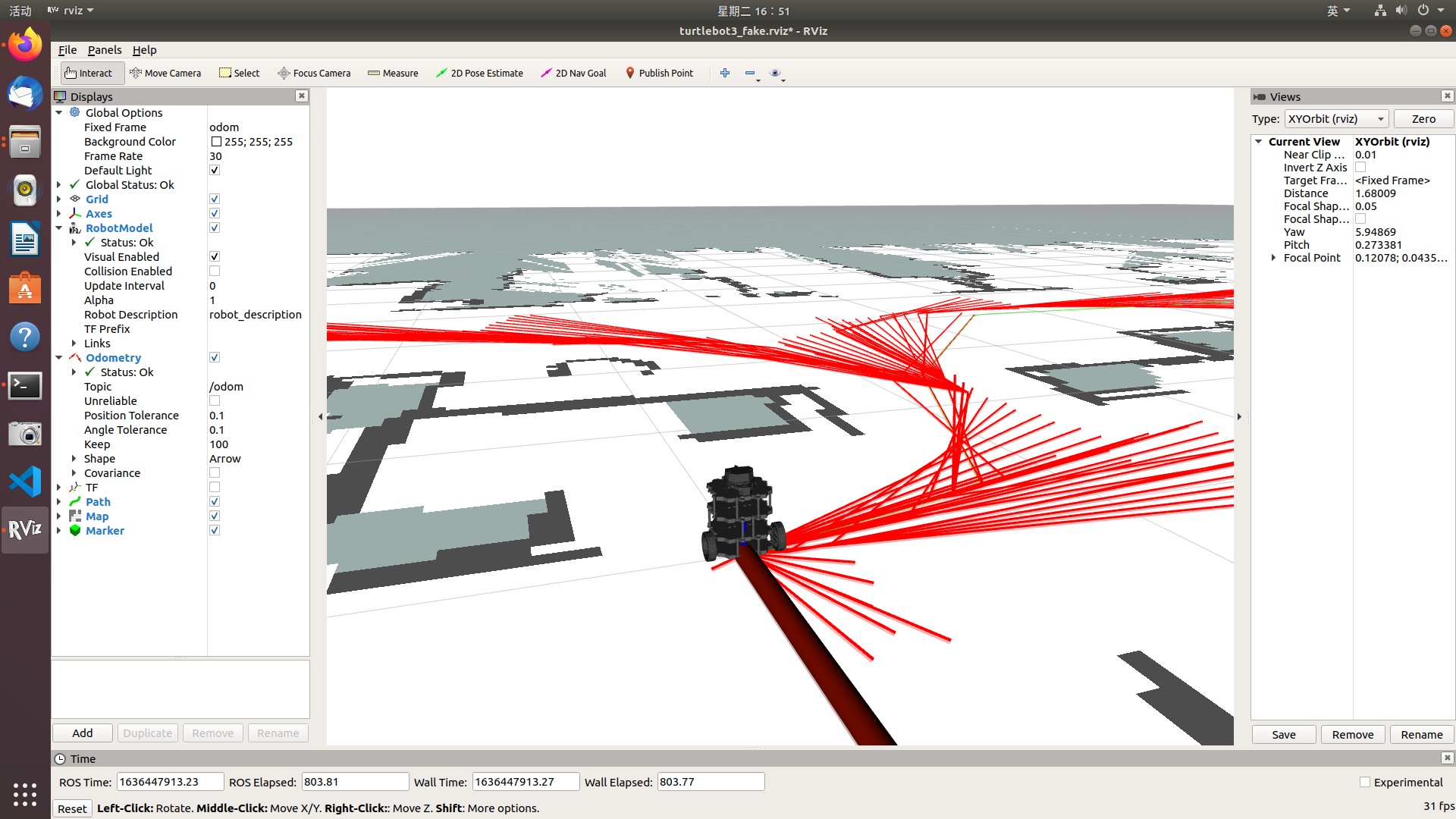
Task: Open the clock calendar in top bar
Action: coord(754,11)
